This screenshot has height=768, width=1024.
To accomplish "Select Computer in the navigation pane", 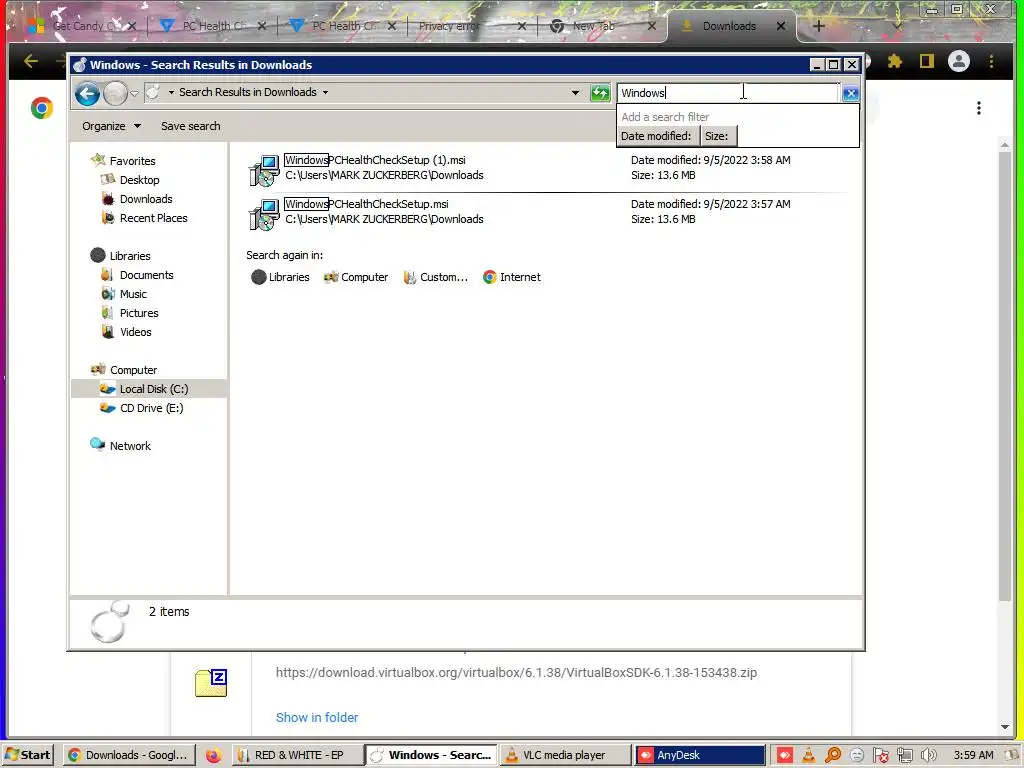I will click(133, 370).
